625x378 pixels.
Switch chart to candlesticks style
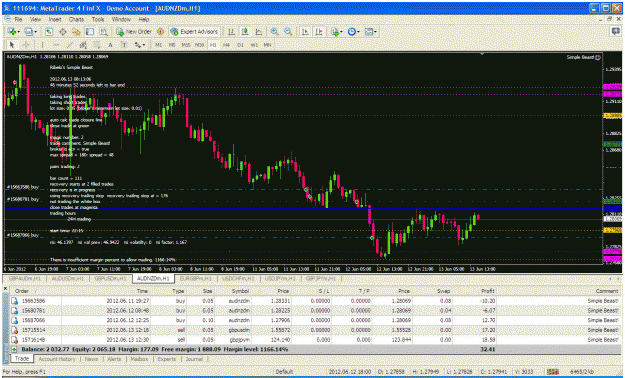point(245,32)
